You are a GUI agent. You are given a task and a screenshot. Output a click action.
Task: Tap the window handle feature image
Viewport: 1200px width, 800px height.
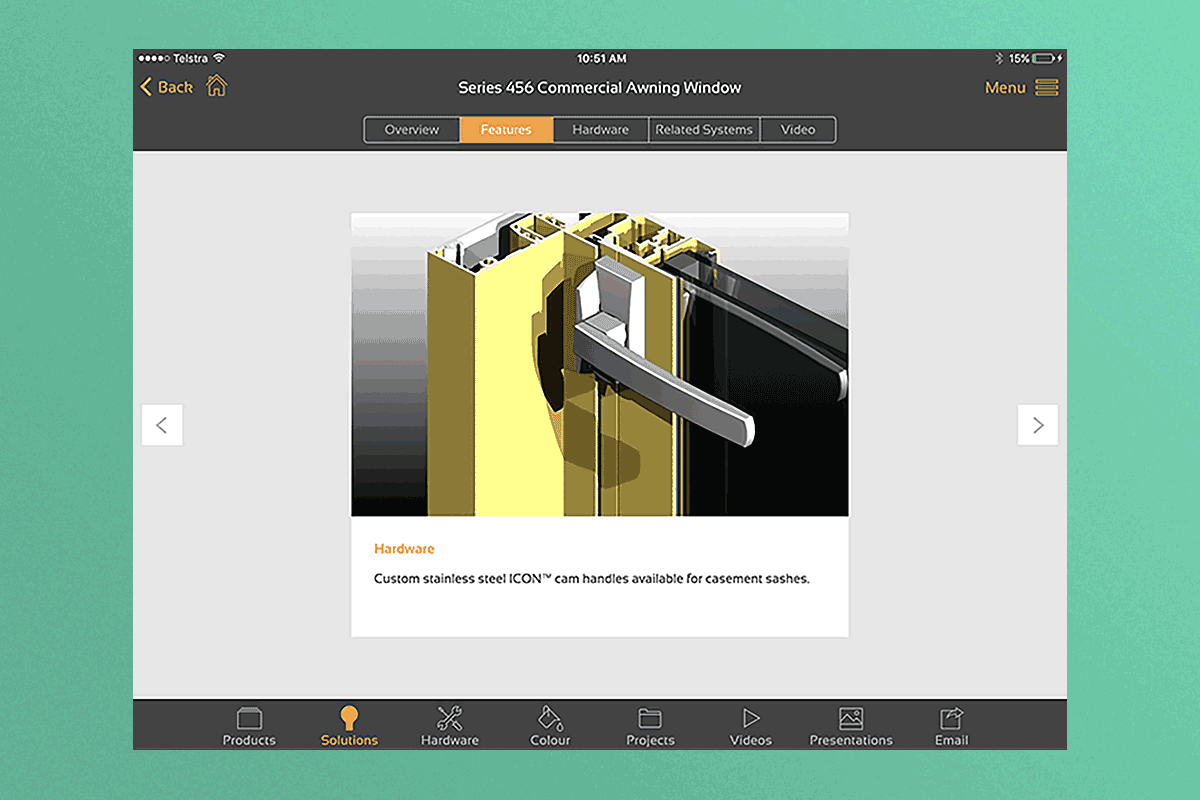click(600, 365)
